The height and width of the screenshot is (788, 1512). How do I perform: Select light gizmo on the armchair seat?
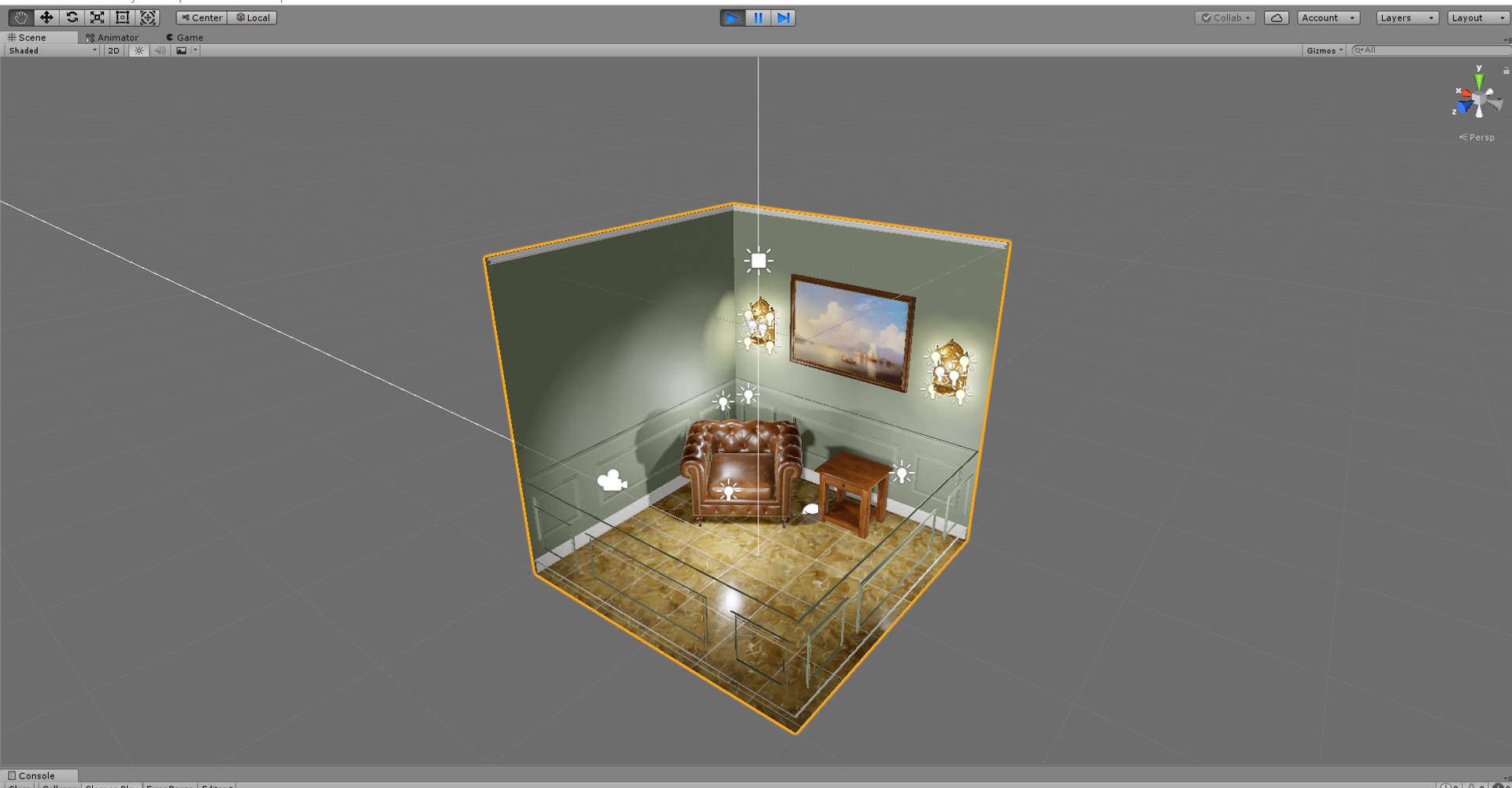[x=728, y=491]
